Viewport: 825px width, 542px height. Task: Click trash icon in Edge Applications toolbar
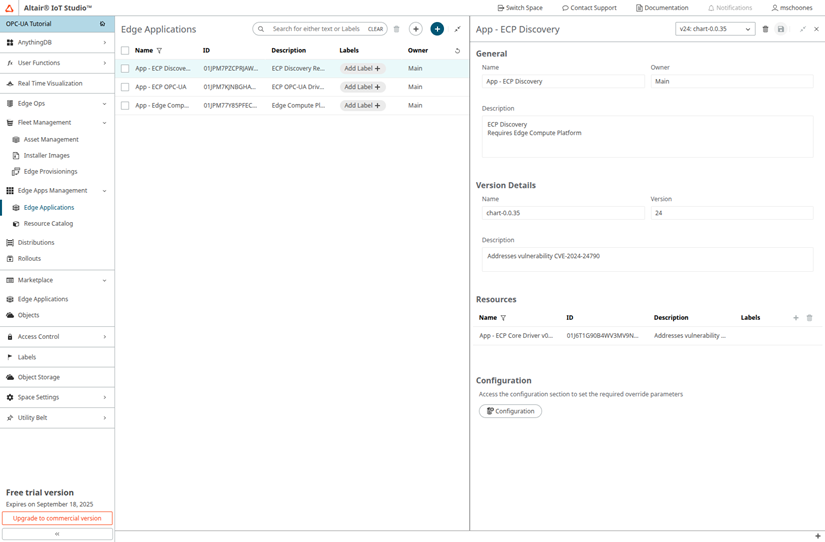pyautogui.click(x=397, y=29)
